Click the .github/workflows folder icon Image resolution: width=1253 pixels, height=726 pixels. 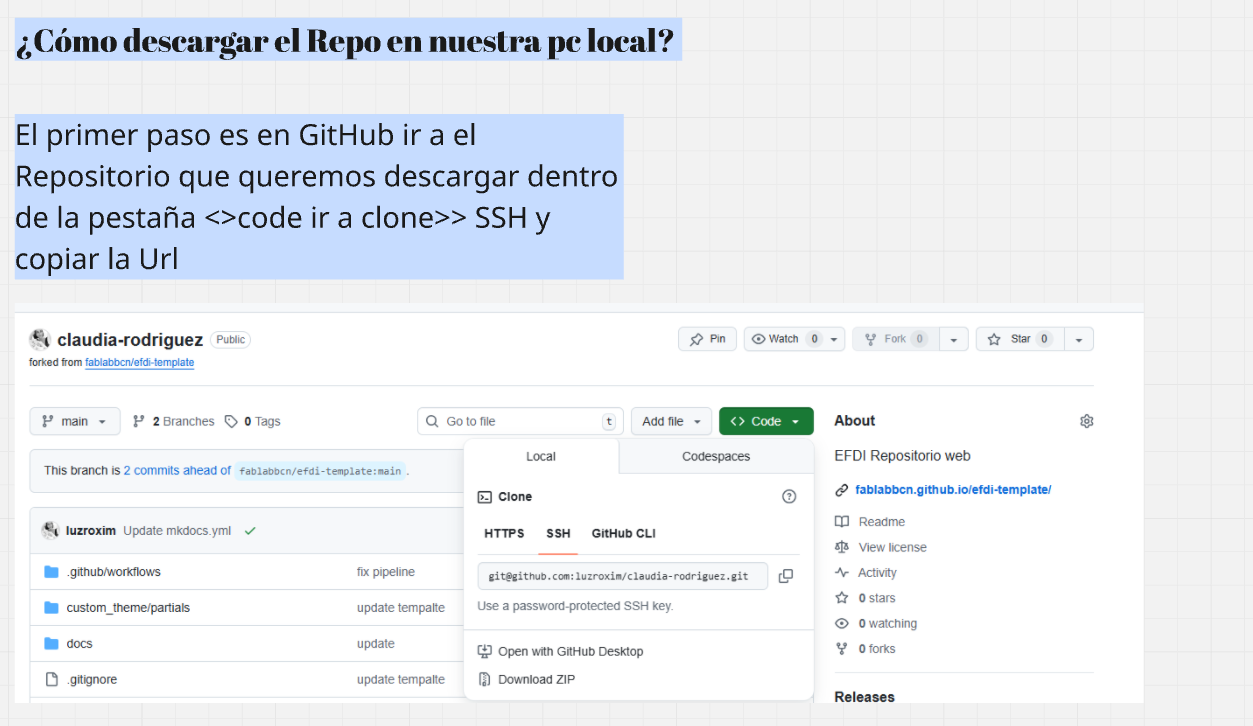(x=52, y=572)
